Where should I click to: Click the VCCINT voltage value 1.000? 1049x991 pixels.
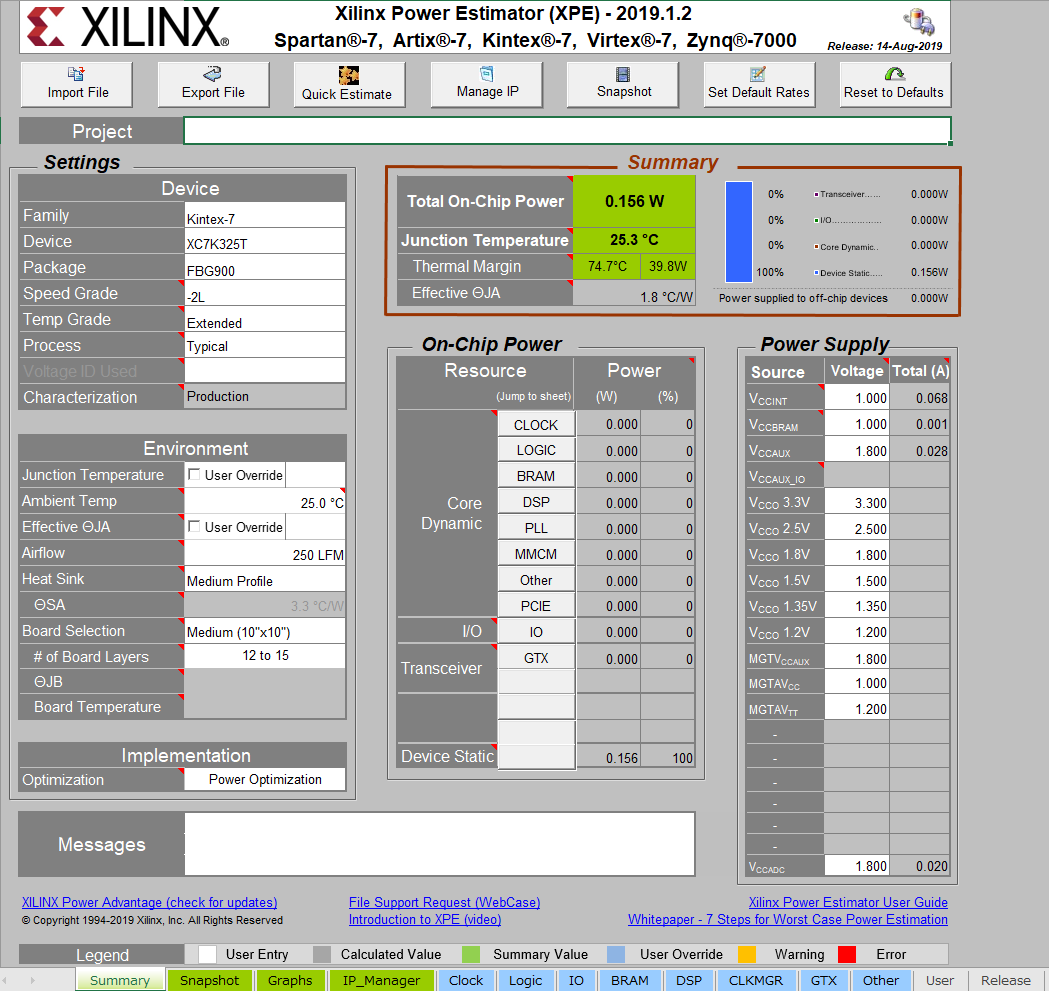tap(857, 398)
